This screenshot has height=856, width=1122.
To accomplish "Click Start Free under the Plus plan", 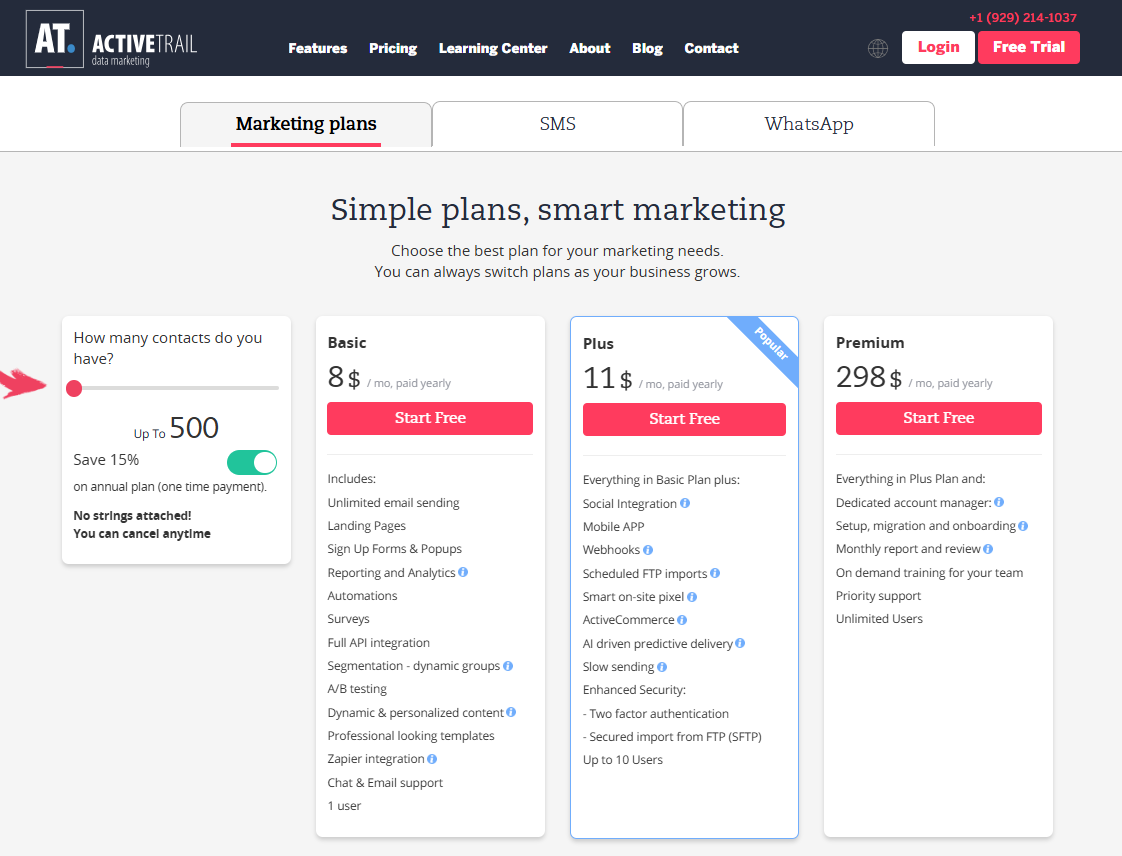I will [x=684, y=419].
